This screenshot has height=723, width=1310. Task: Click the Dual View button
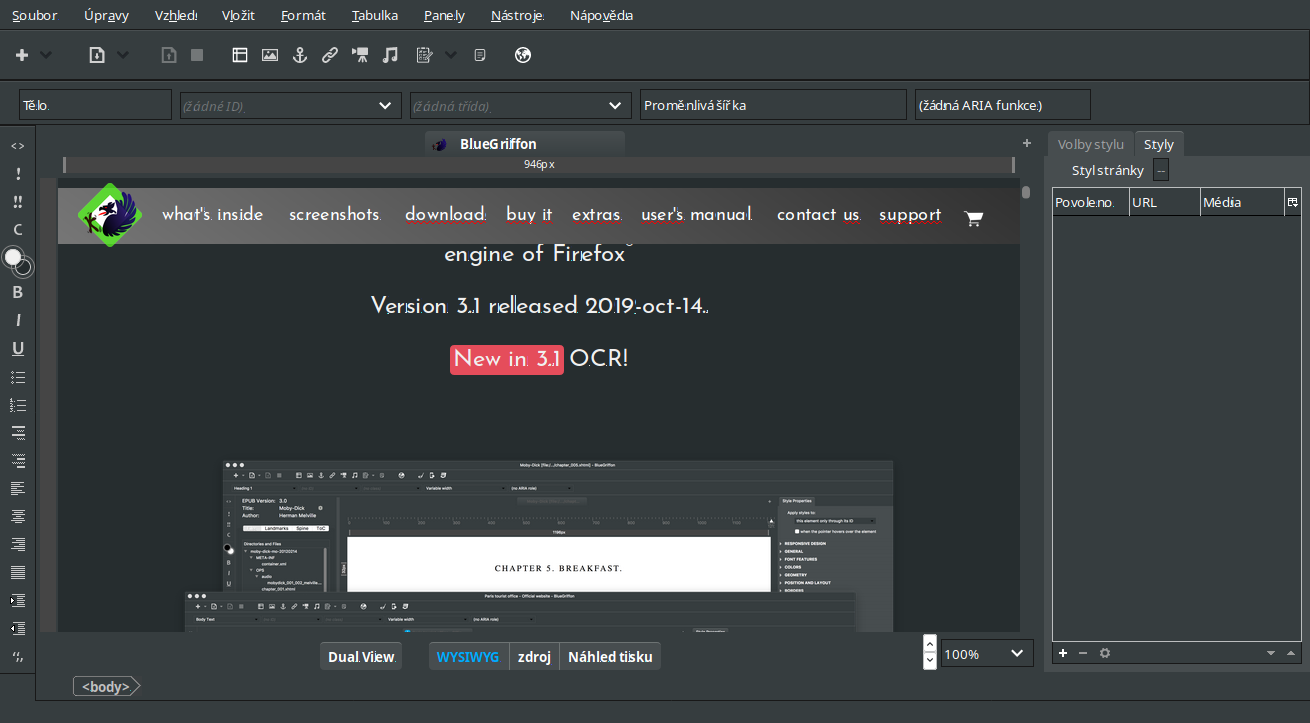tap(361, 657)
